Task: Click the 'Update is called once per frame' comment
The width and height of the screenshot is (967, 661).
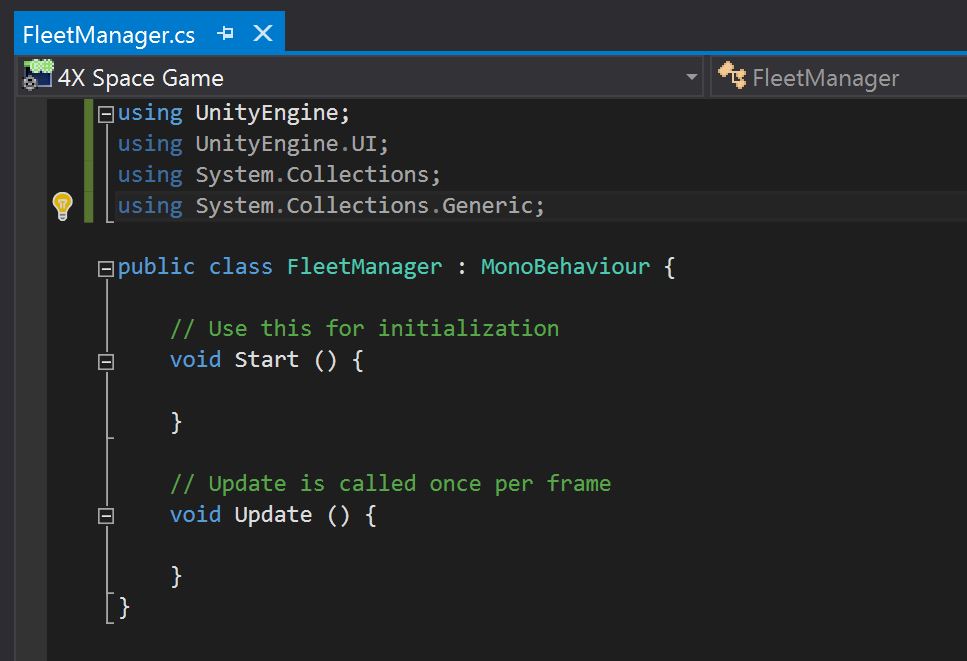Action: click(x=390, y=484)
